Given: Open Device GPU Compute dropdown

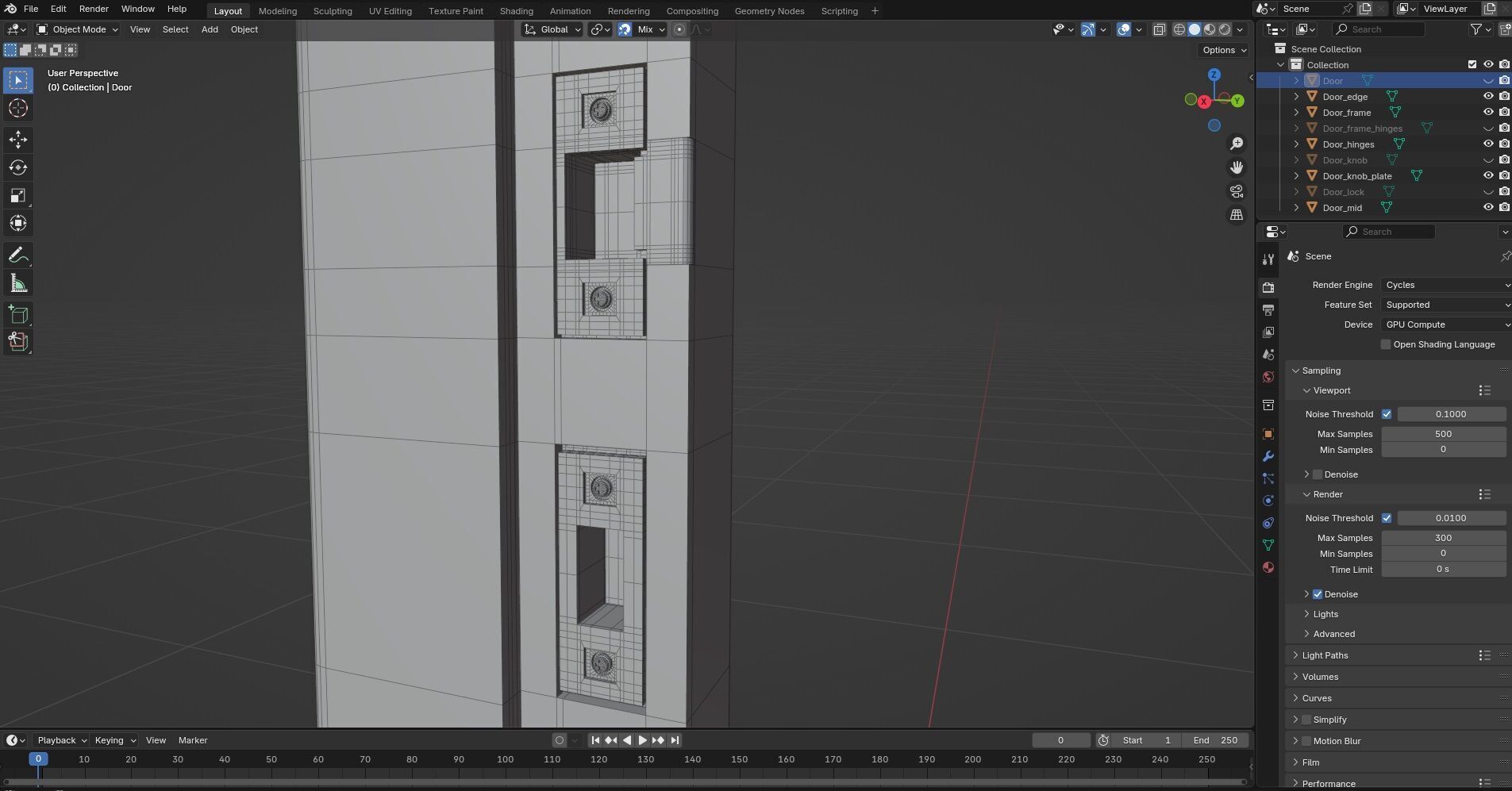Looking at the screenshot, I should tap(1445, 324).
